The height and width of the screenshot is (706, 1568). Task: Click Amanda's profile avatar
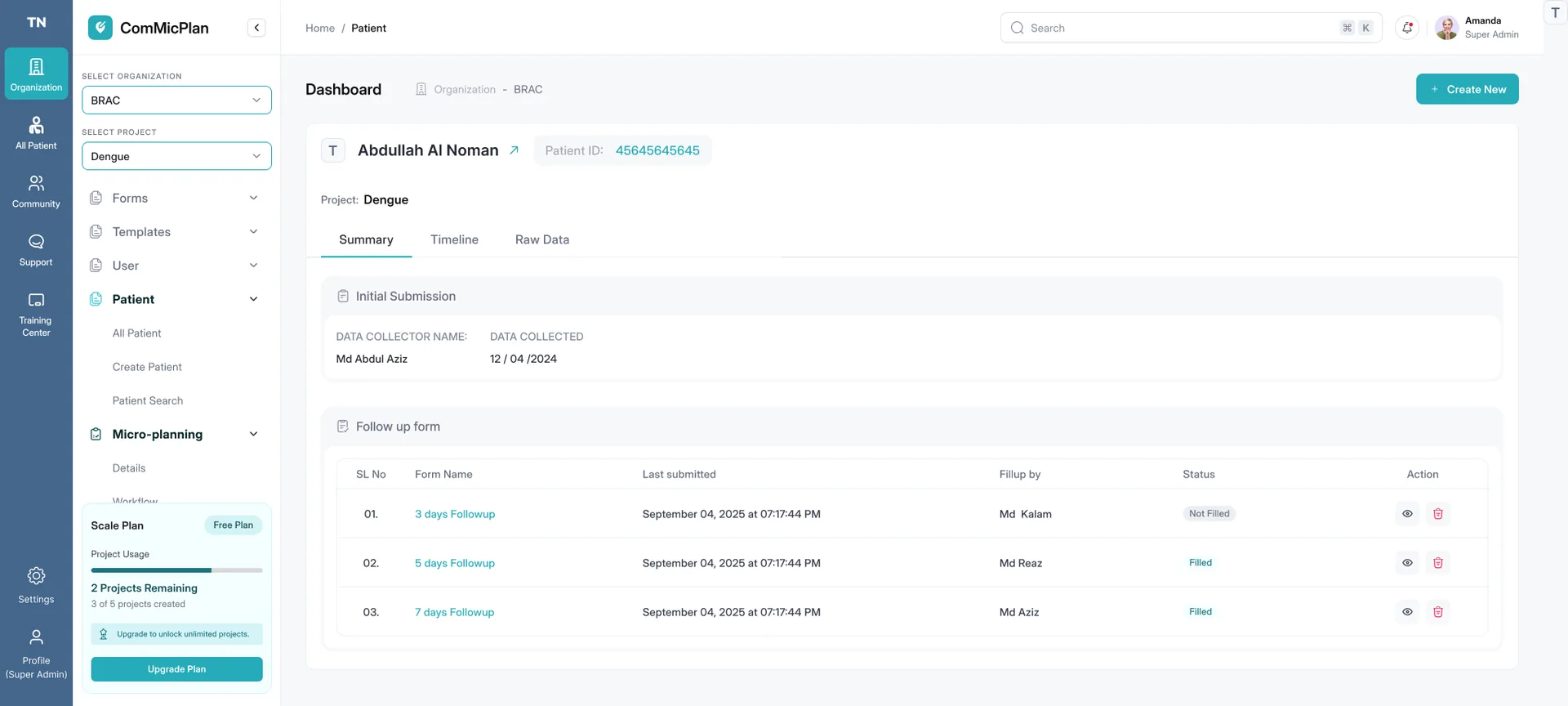1446,28
